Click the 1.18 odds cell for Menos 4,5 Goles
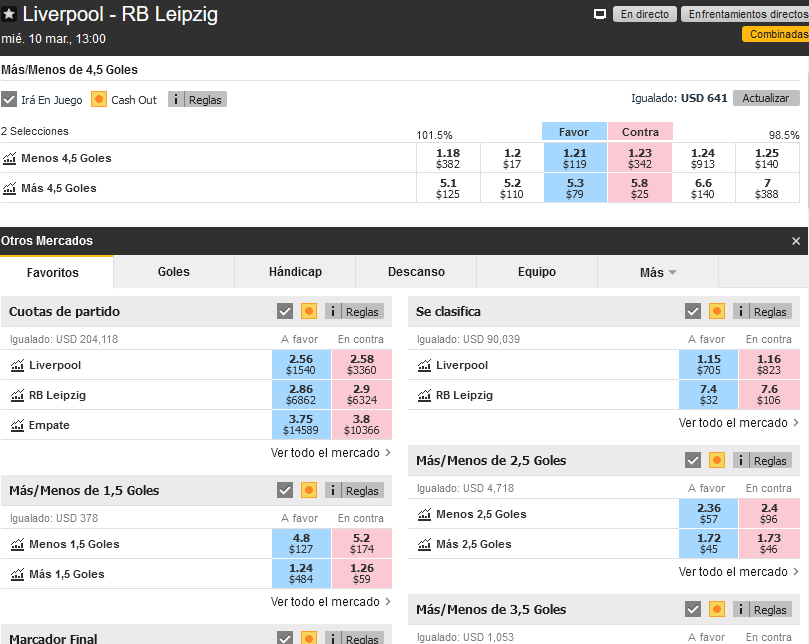This screenshot has width=809, height=644. pos(448,158)
